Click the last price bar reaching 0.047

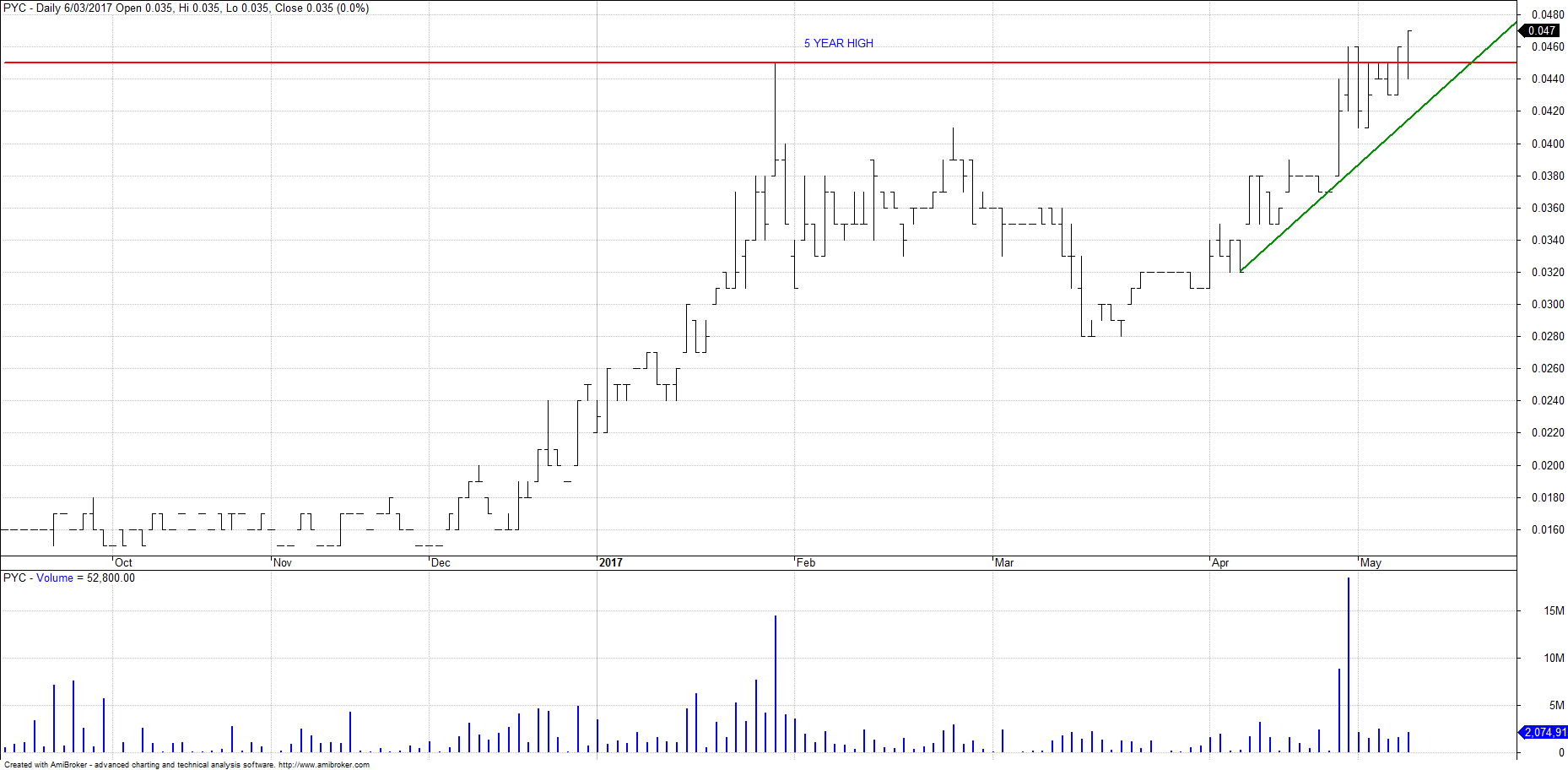point(1408,55)
